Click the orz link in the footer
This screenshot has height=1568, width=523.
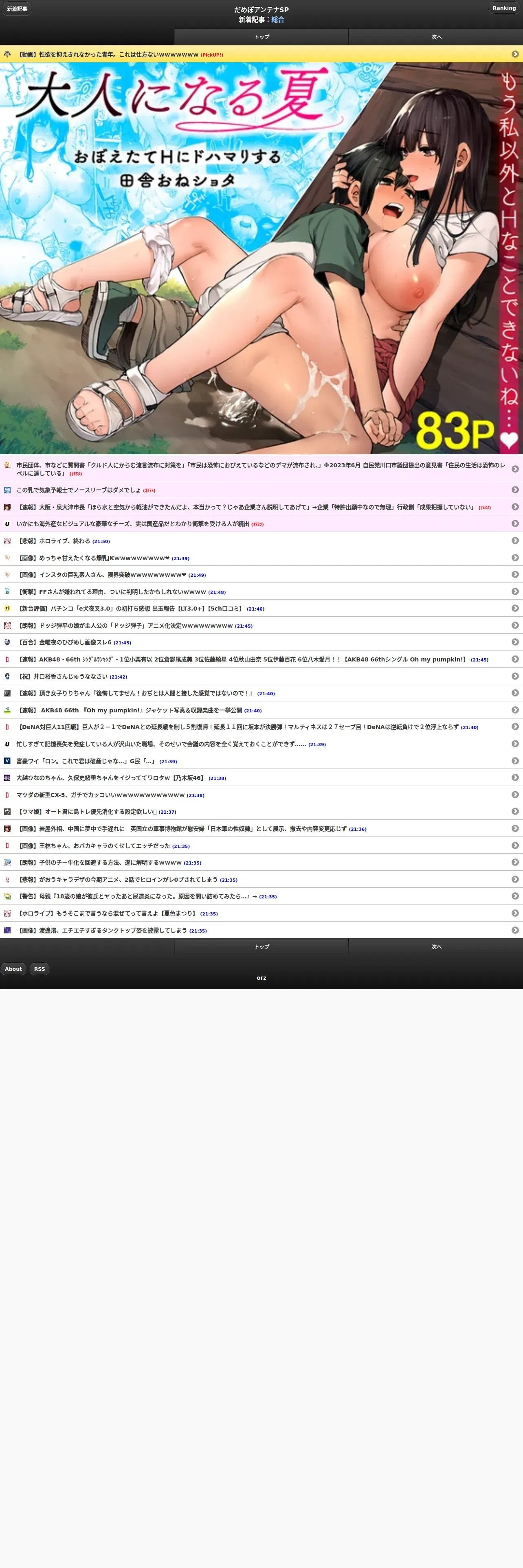(x=261, y=978)
